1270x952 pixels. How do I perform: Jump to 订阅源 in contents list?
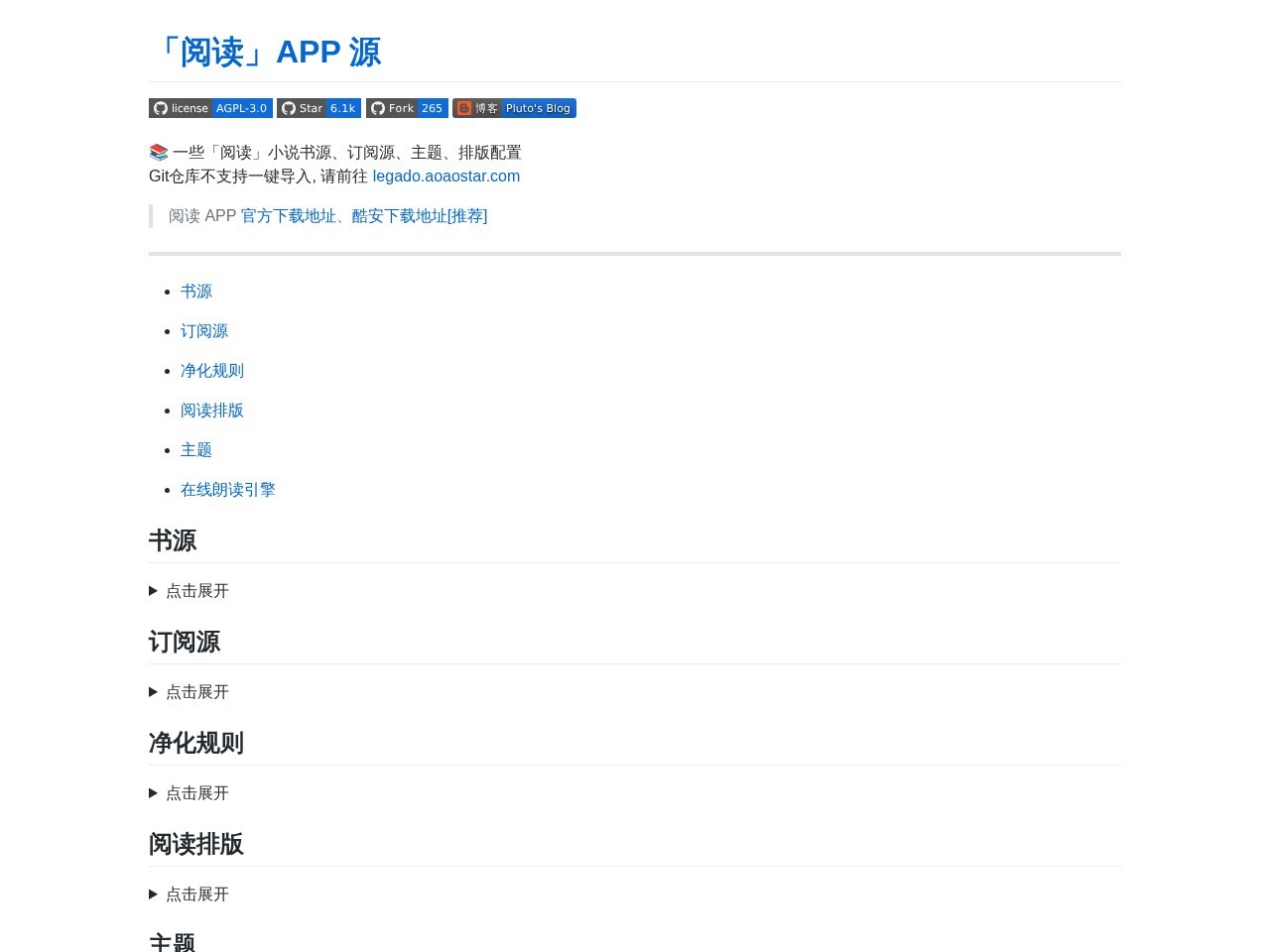204,331
